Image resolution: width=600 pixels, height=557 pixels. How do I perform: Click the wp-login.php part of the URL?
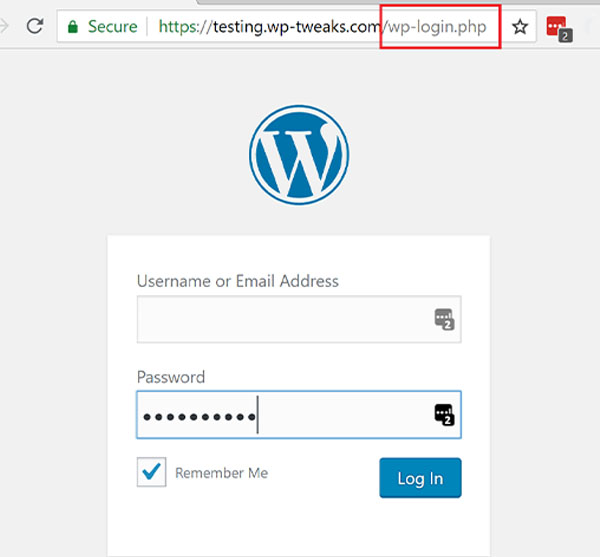click(x=437, y=27)
